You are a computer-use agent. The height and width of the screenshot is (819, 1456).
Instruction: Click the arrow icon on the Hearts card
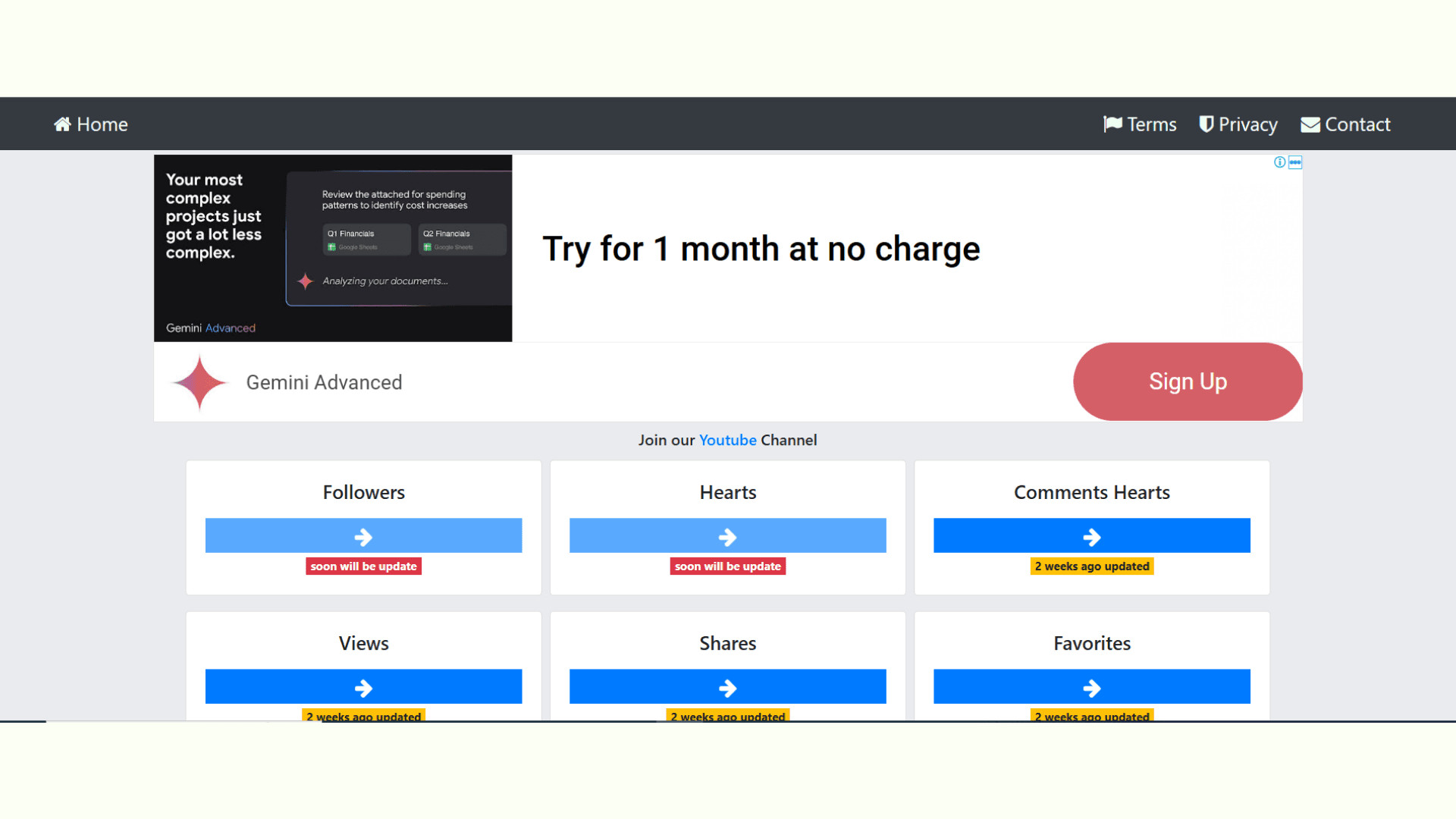(x=727, y=535)
